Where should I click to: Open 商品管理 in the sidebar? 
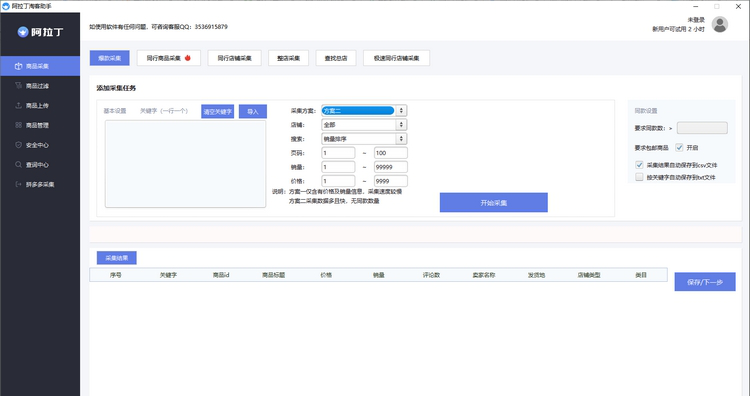[40, 125]
